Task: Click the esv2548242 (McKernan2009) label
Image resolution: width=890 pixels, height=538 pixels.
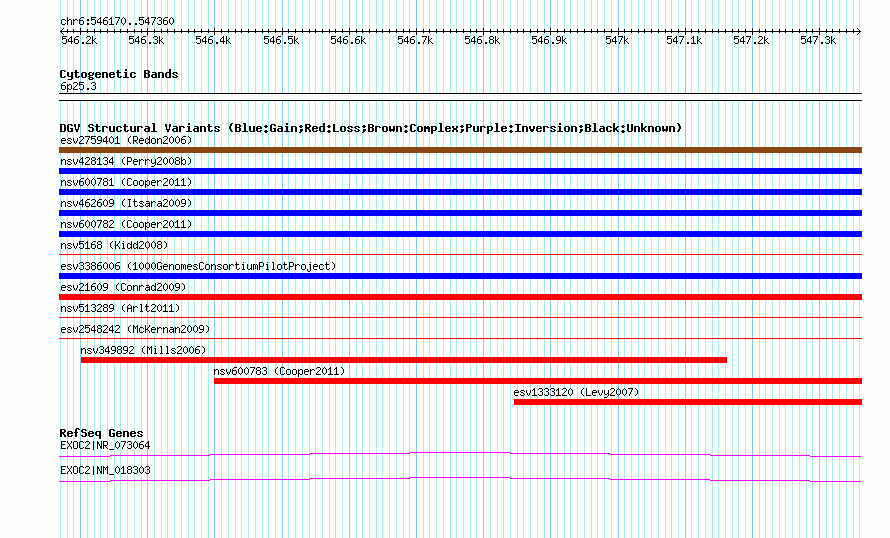Action: click(135, 329)
